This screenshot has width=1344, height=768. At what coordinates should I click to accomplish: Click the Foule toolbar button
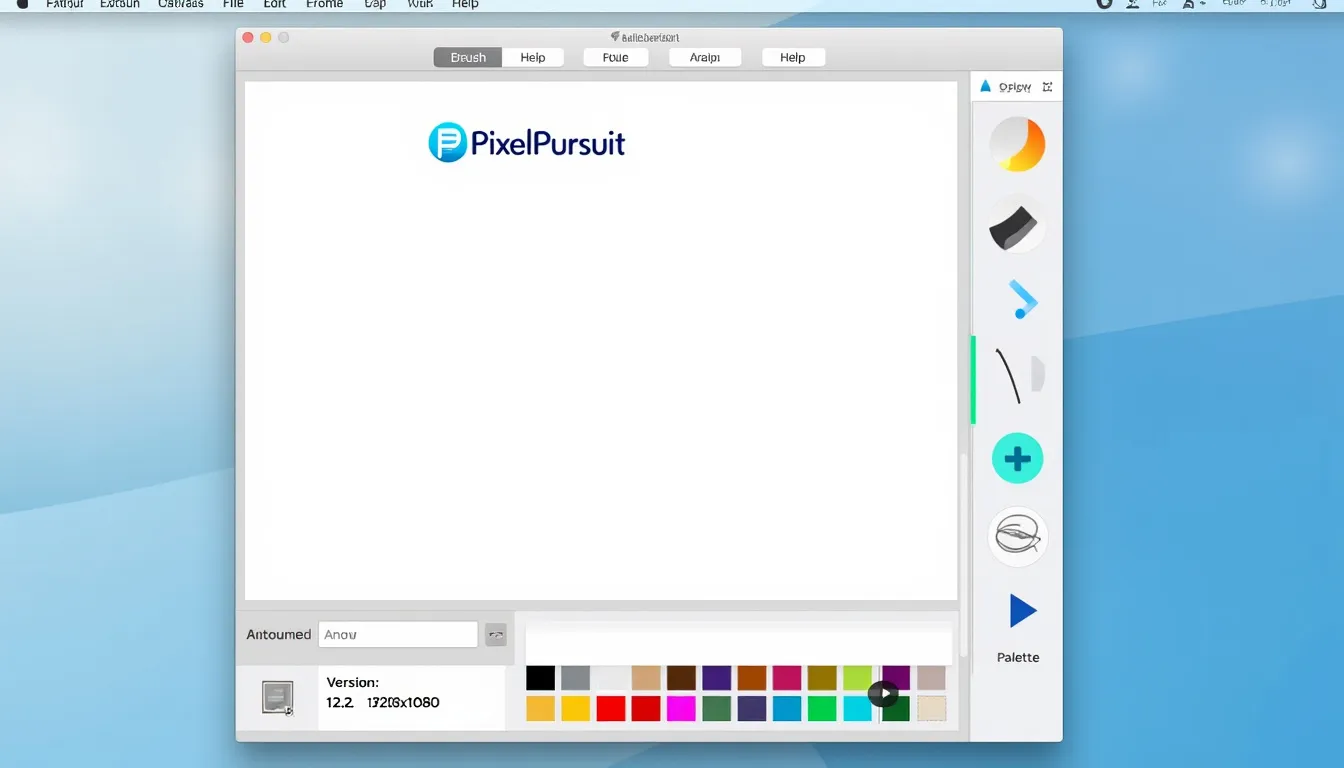[x=616, y=58]
